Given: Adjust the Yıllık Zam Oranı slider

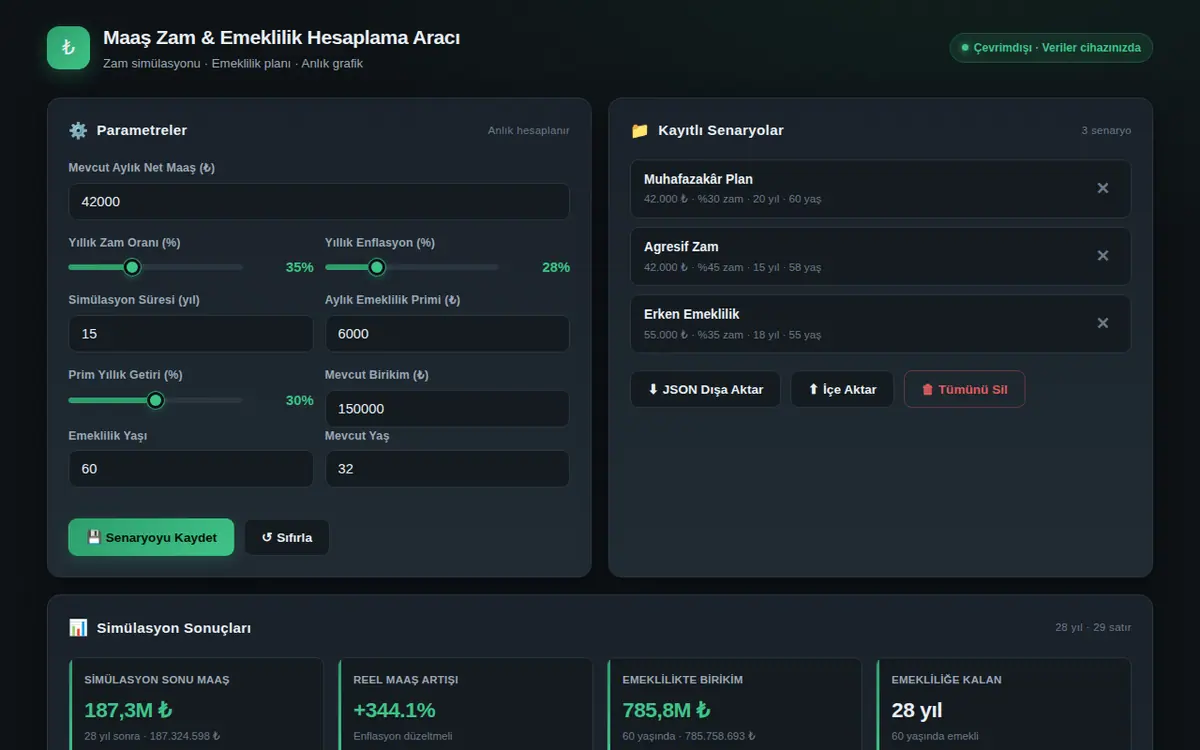Looking at the screenshot, I should tap(155, 267).
